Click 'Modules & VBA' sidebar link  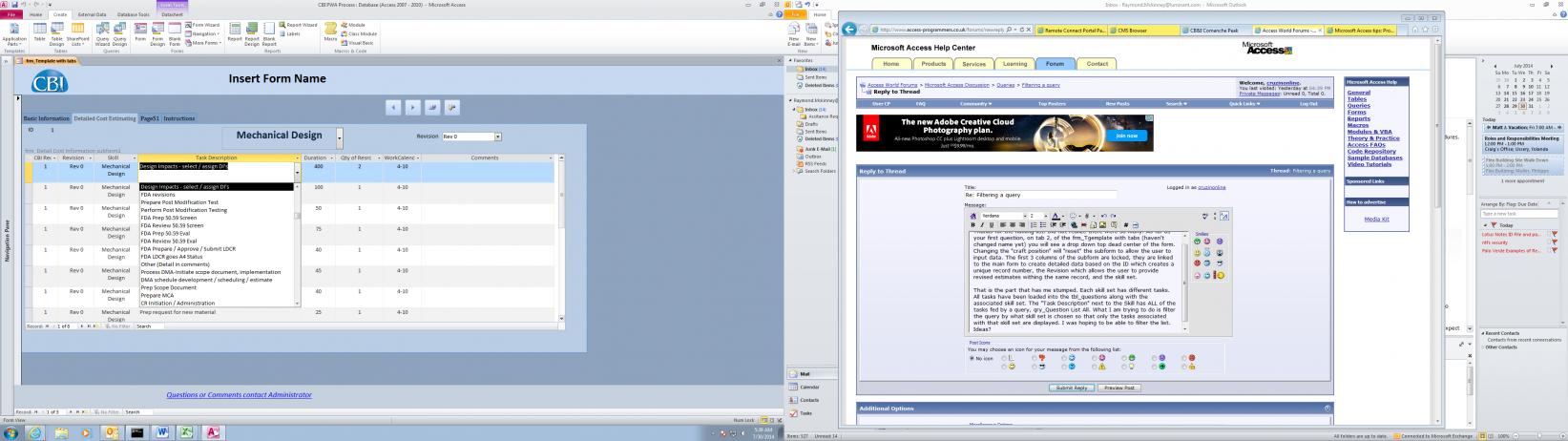1369,132
